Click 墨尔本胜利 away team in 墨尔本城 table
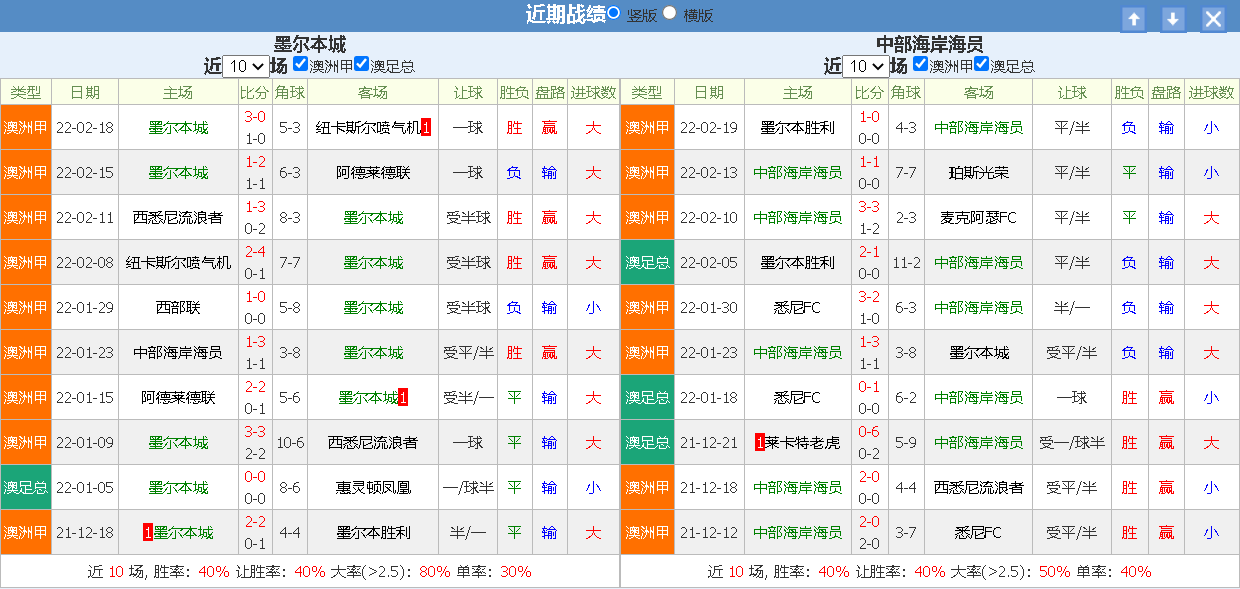Screen dimensions: 1240x589 pyautogui.click(x=373, y=533)
